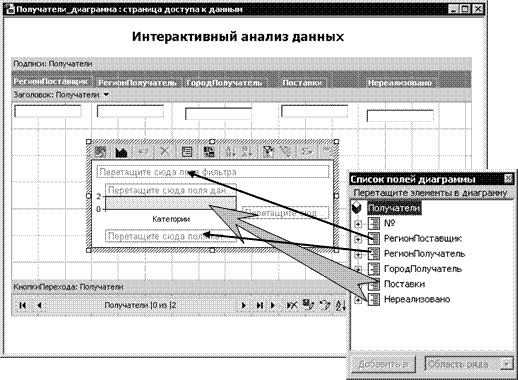The height and width of the screenshot is (380, 518).
Task: Click the Интерактивный анализ данных heading
Action: click(238, 36)
